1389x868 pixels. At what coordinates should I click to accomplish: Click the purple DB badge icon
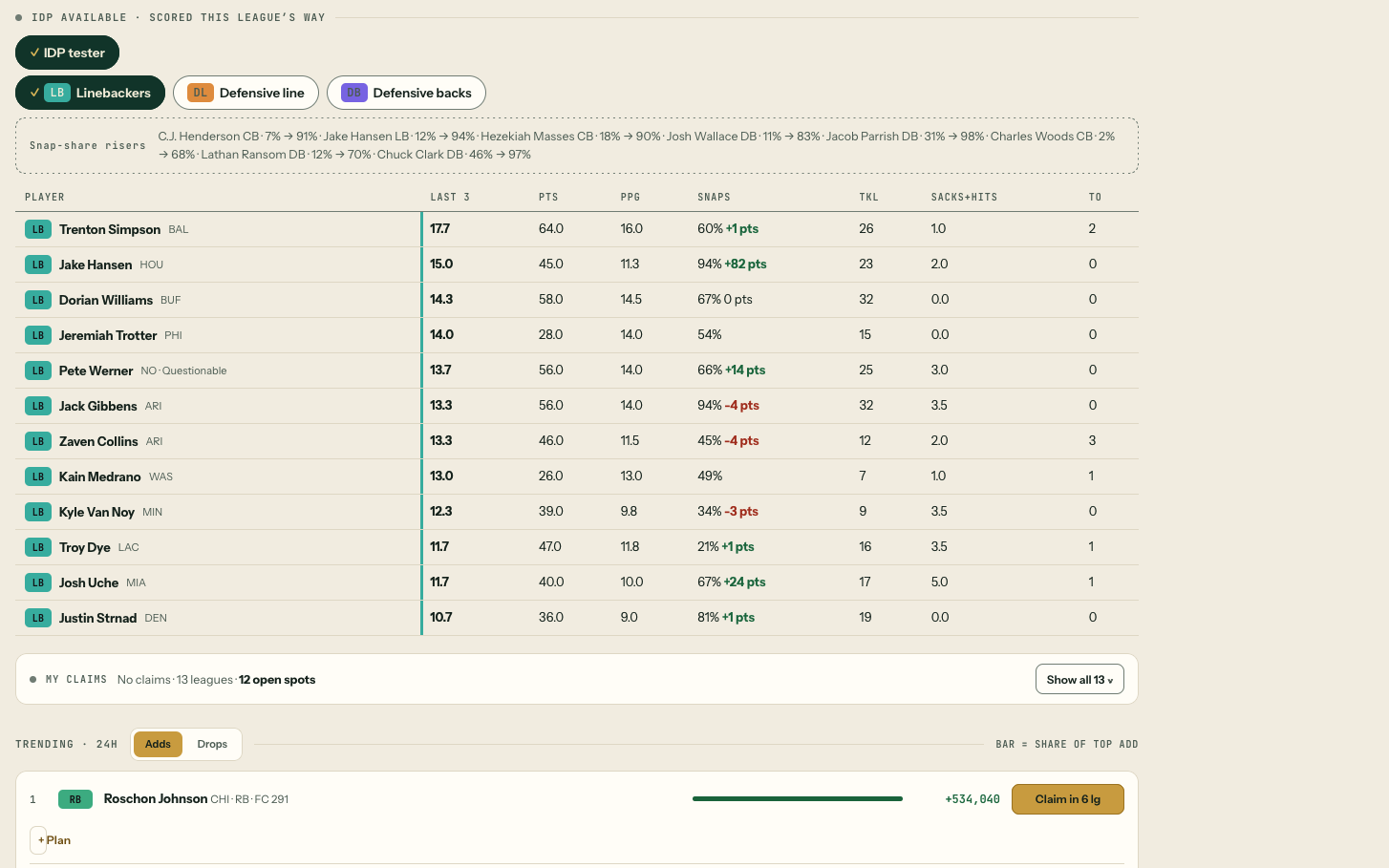[x=354, y=93]
